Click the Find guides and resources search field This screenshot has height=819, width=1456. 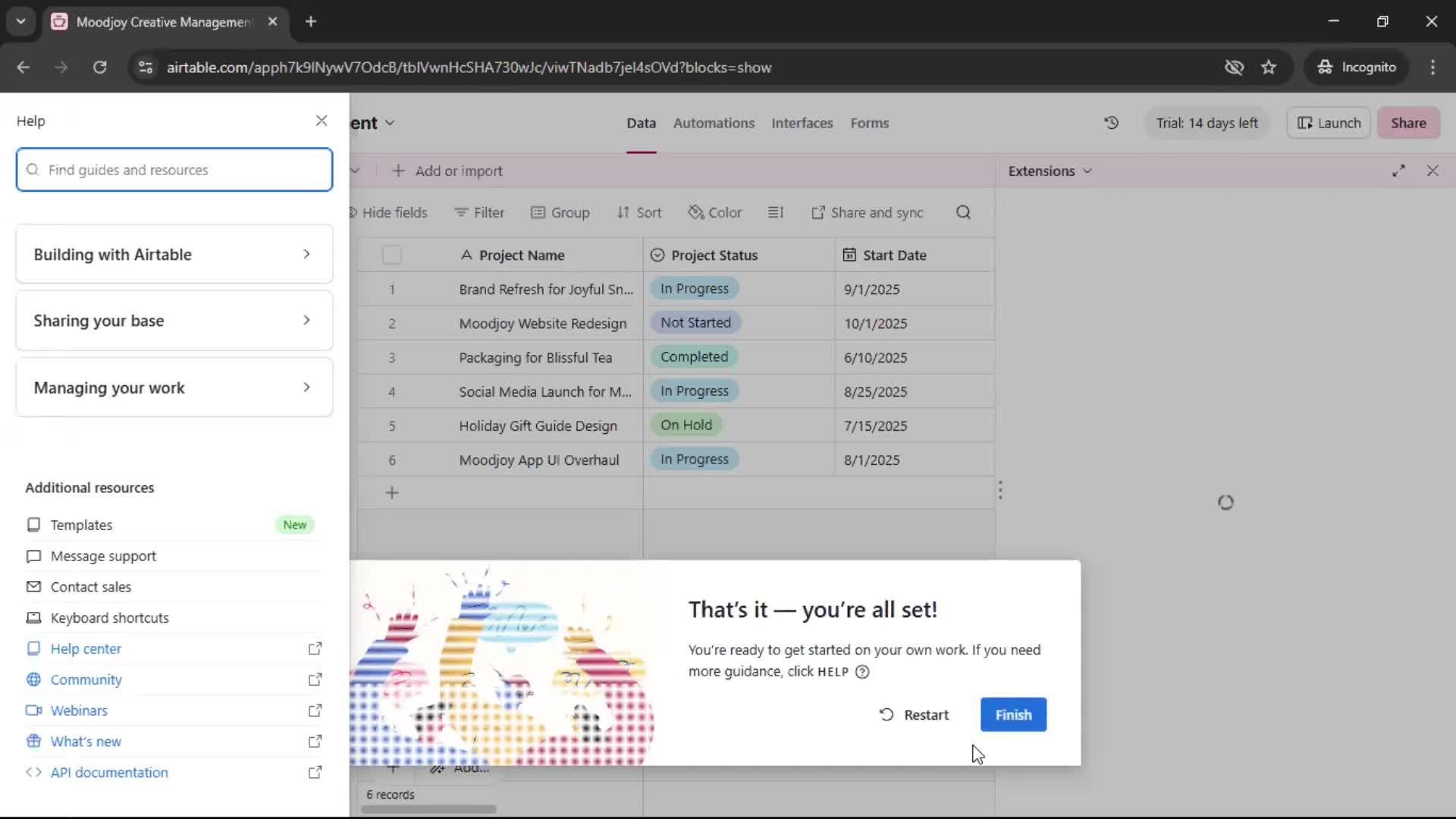click(174, 170)
